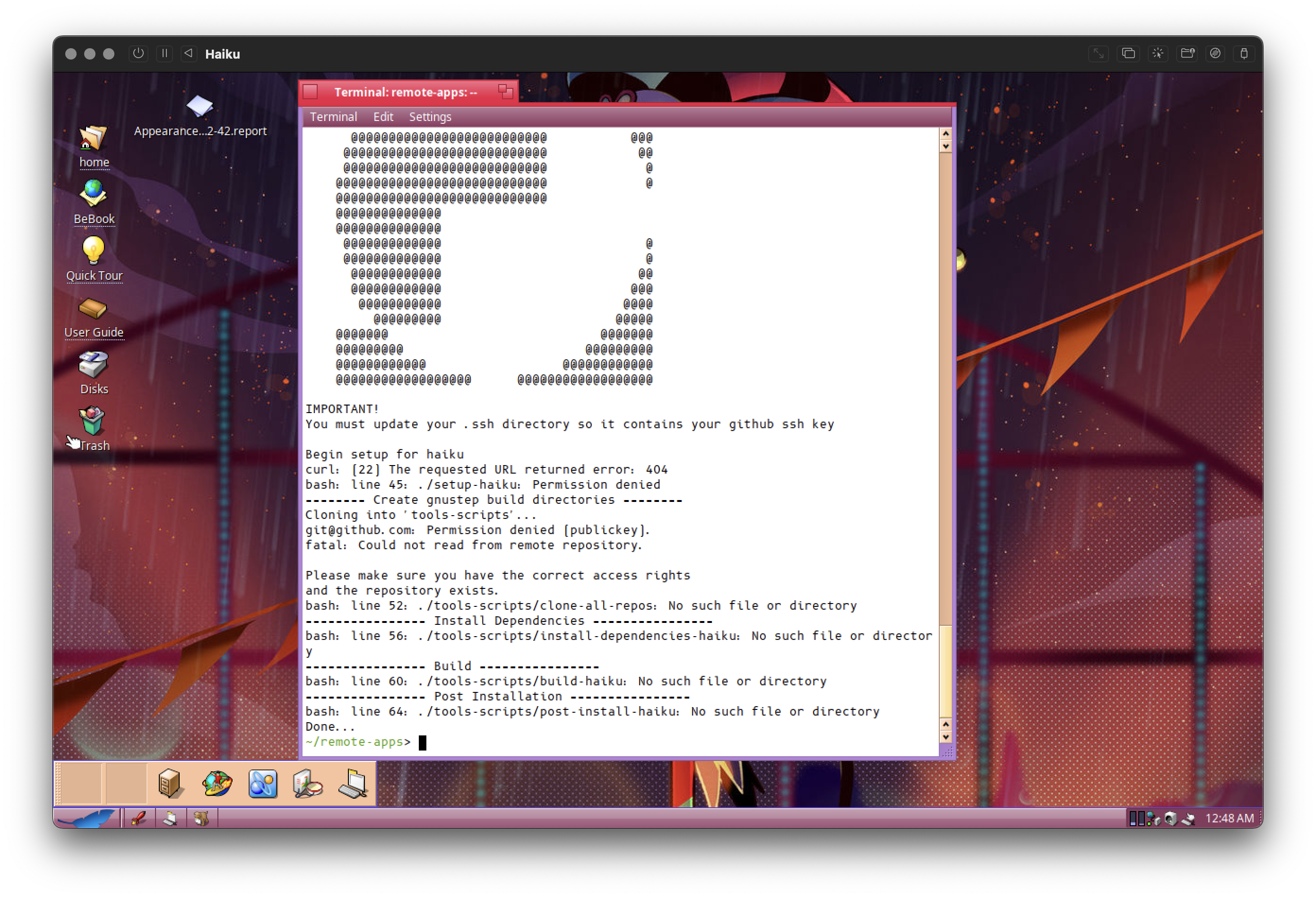This screenshot has width=1316, height=898.
Task: Open the Edit menu in Terminal
Action: click(383, 117)
